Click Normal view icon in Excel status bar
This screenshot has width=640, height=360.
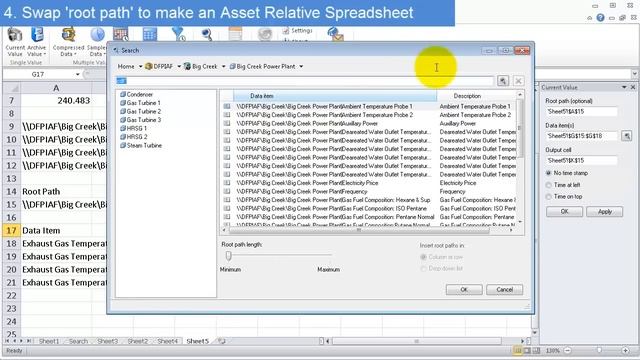(x=518, y=351)
